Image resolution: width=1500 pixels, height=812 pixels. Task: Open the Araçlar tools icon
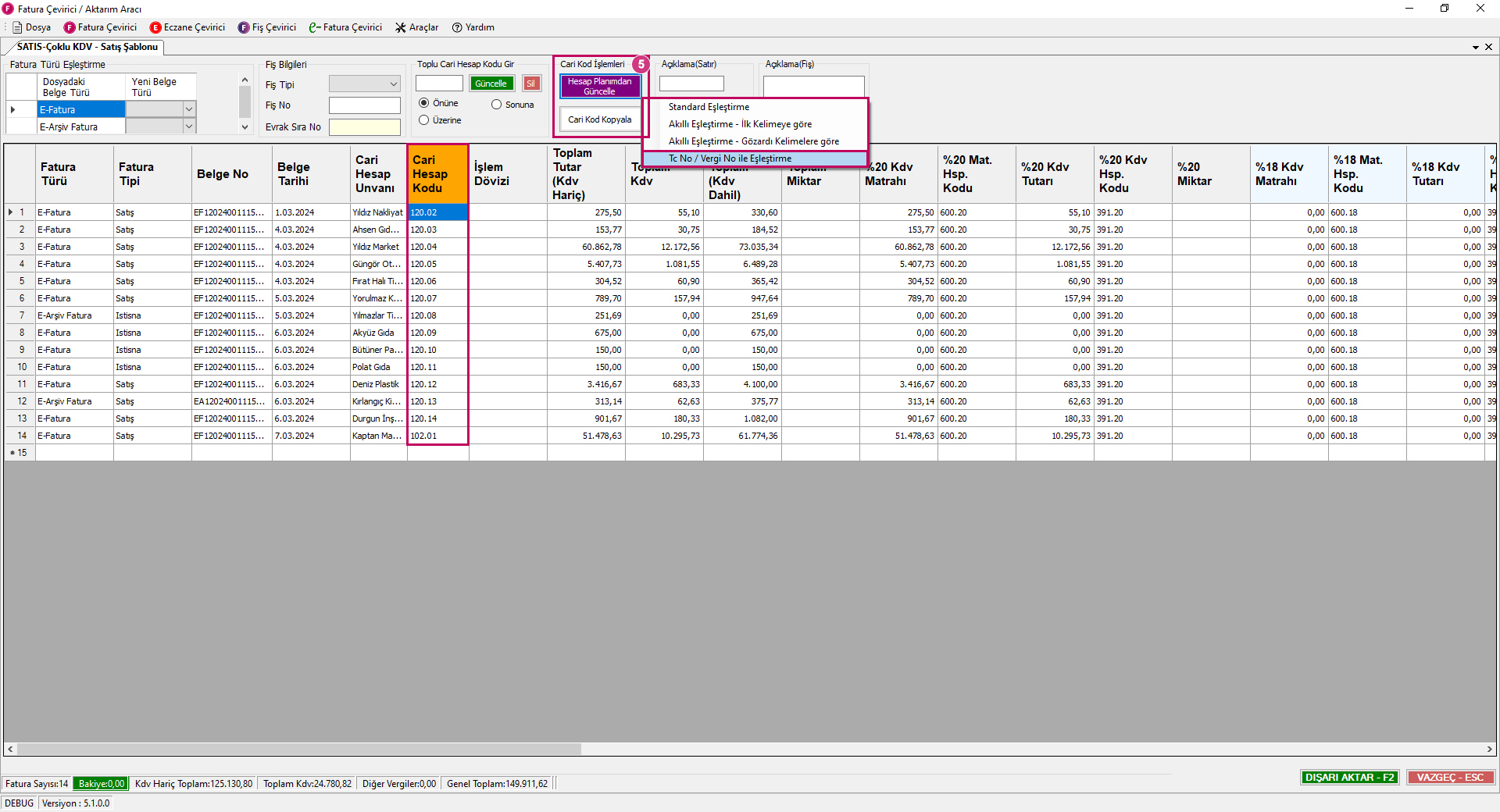(401, 27)
